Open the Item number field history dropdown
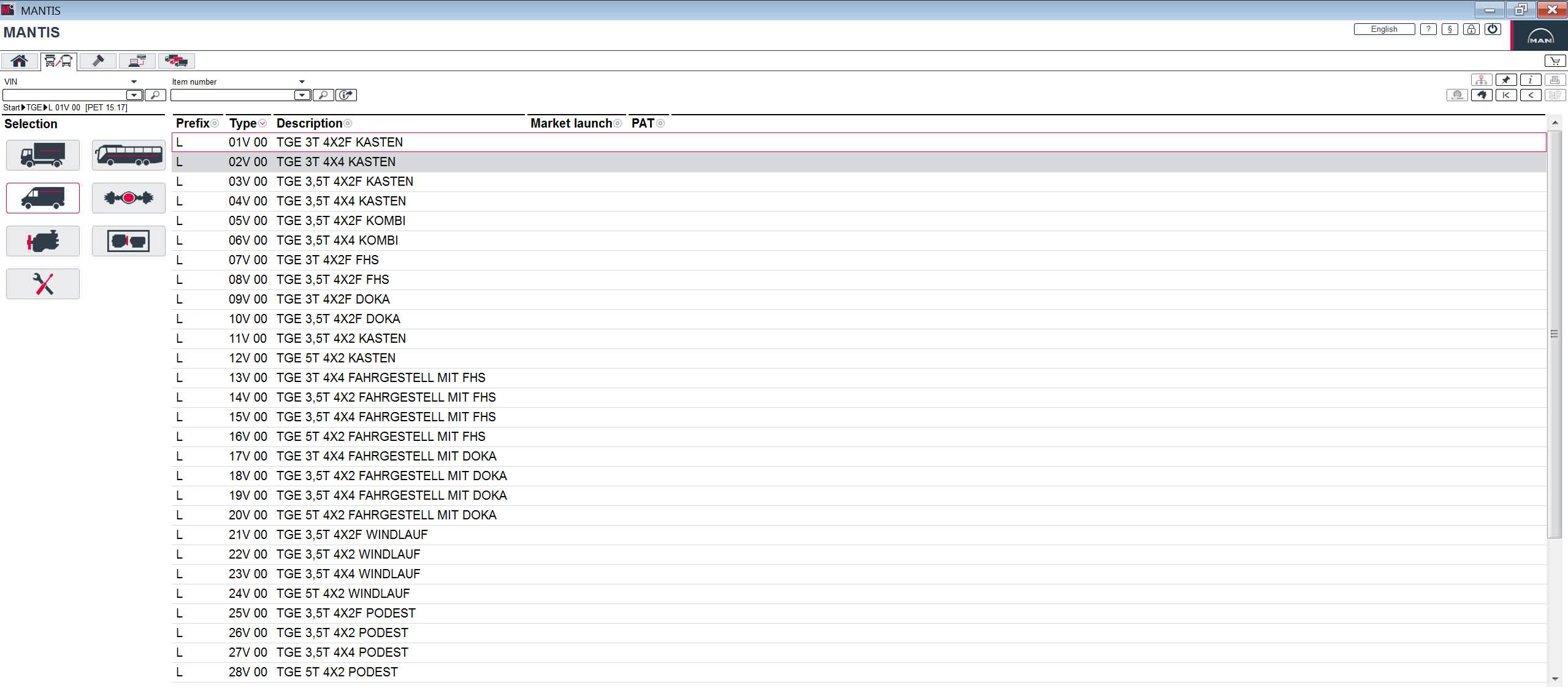 (x=302, y=95)
